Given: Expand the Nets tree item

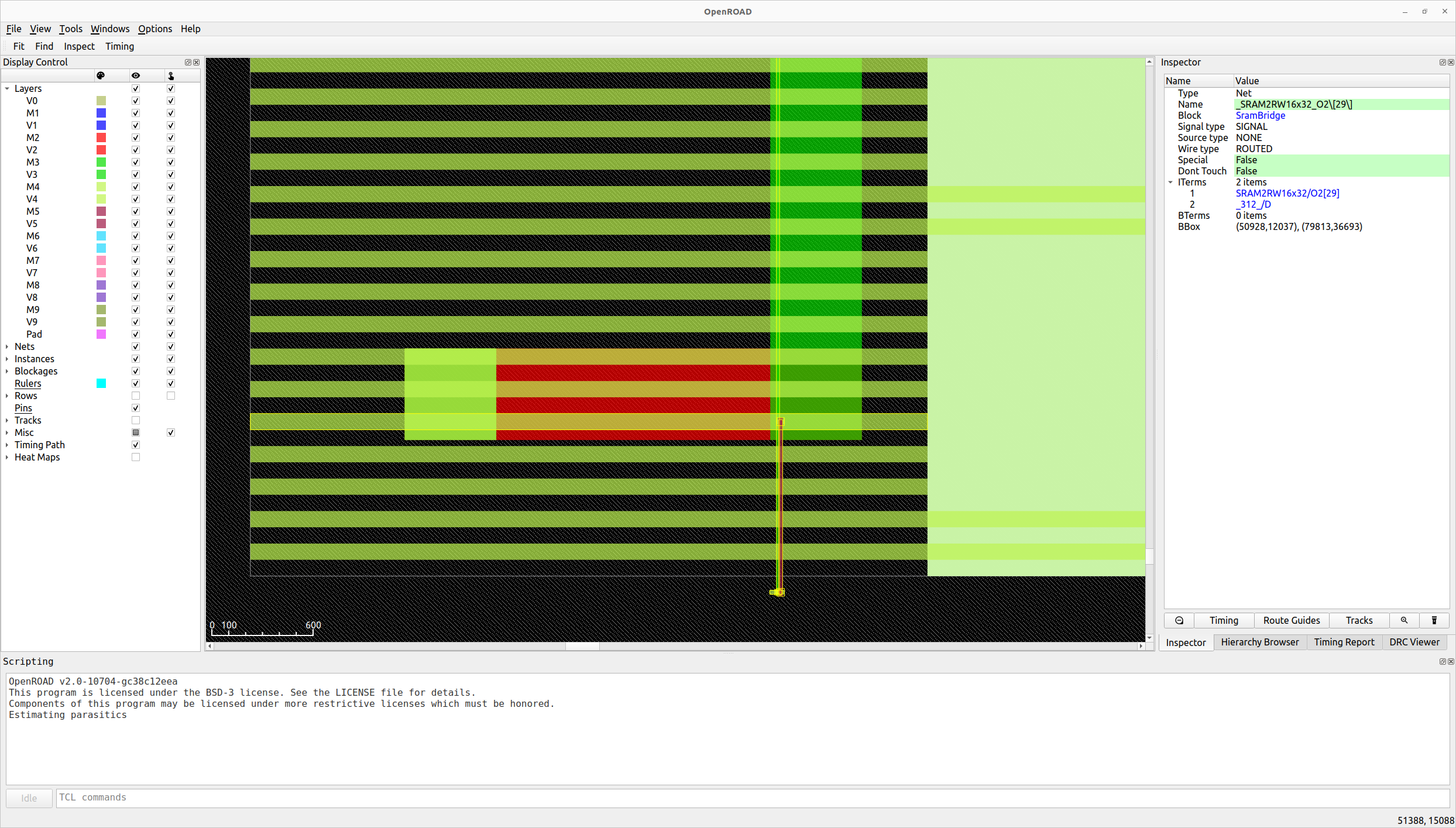Looking at the screenshot, I should [7, 346].
